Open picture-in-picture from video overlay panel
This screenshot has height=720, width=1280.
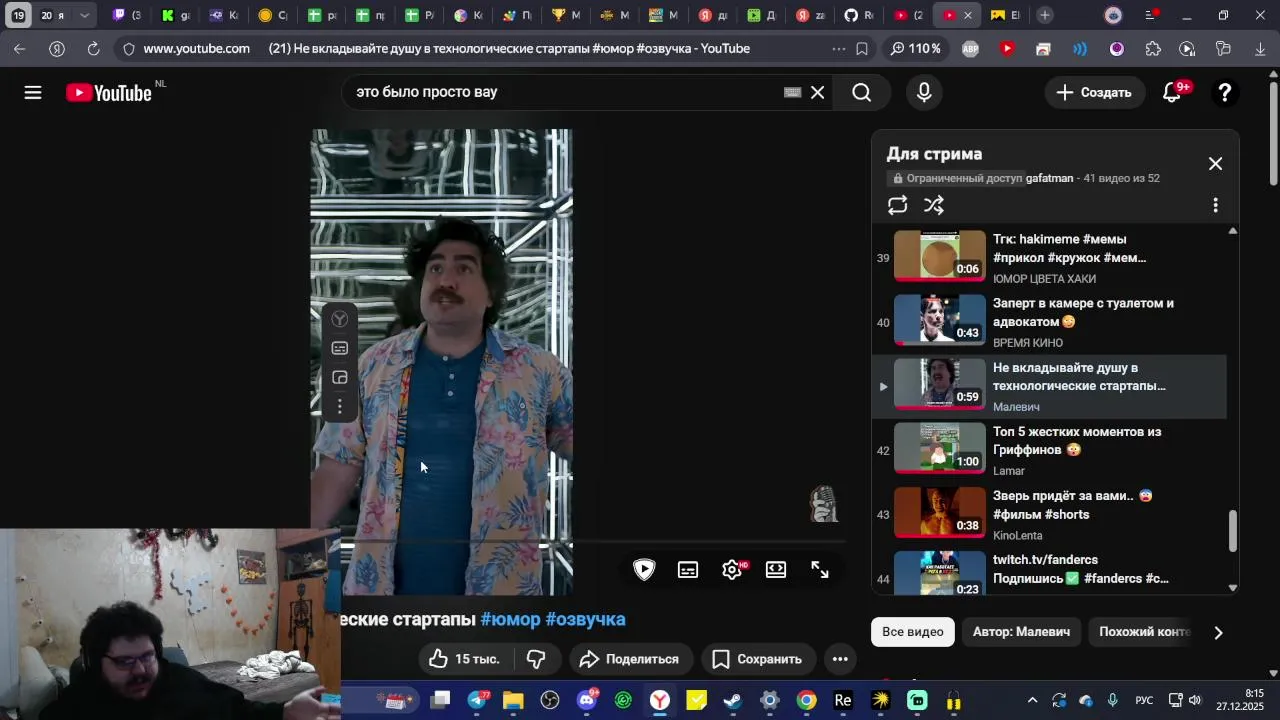point(340,377)
